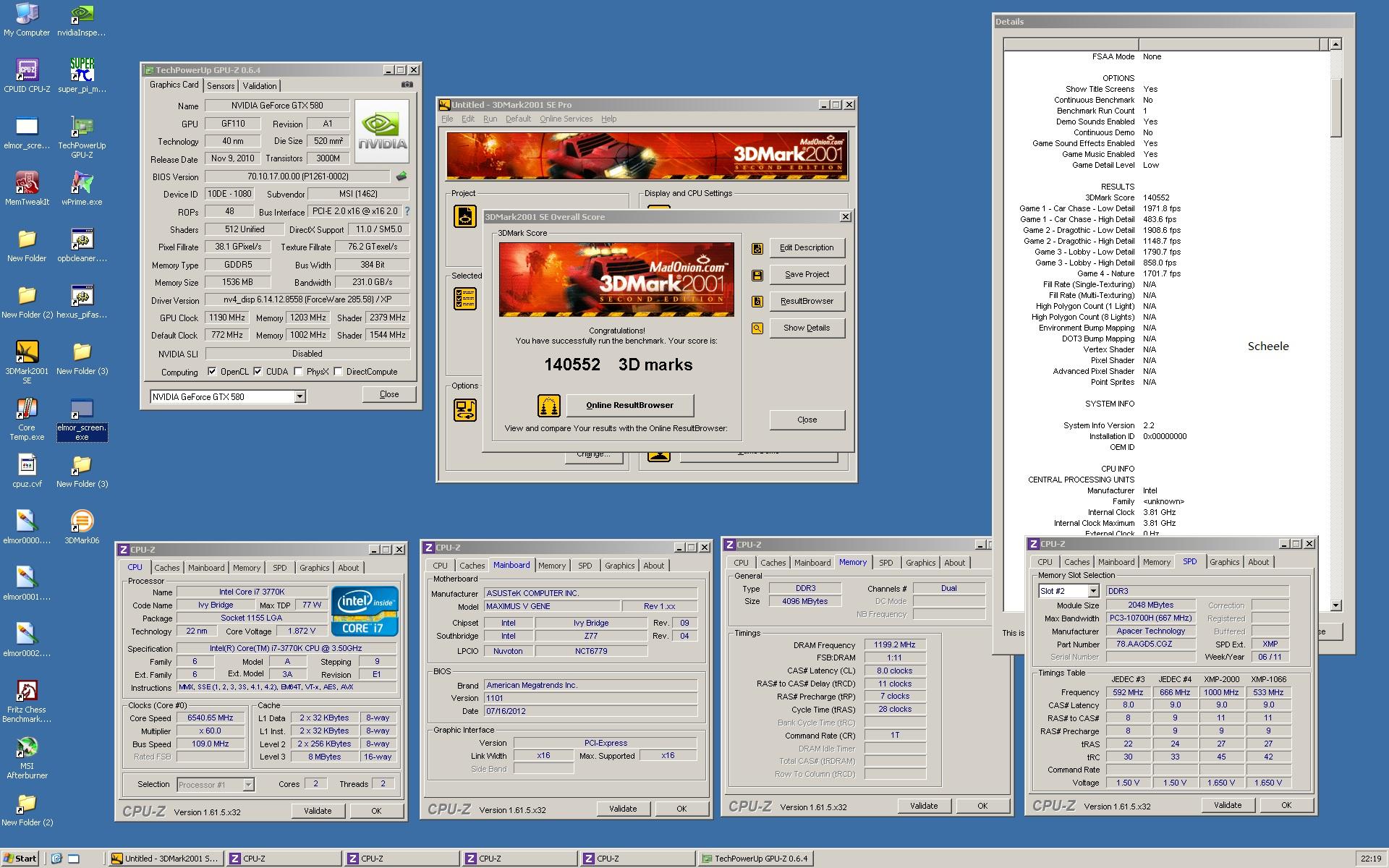Select elmor_screen.exe desktop icon
The width and height of the screenshot is (1389, 868).
(82, 419)
